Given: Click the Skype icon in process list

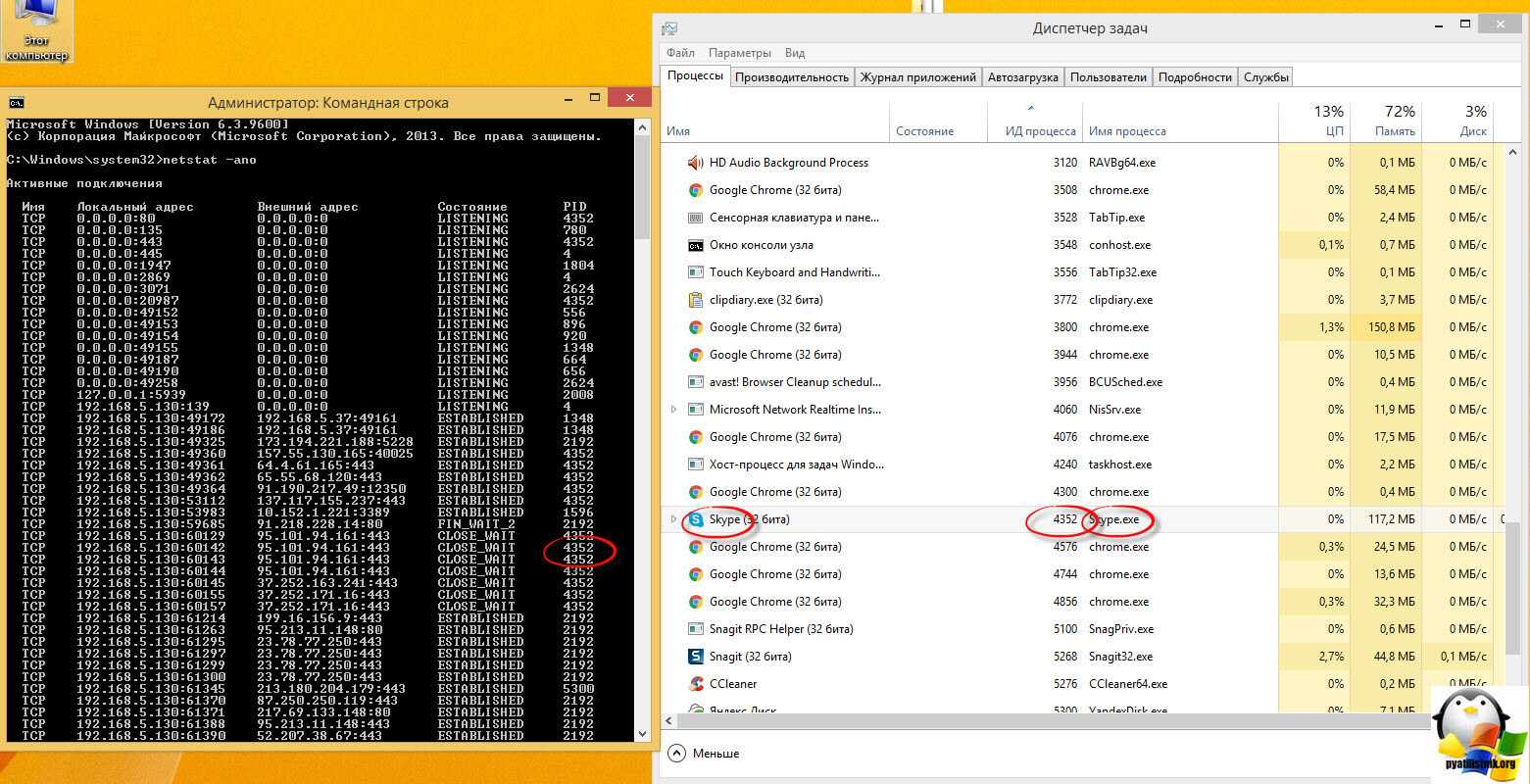Looking at the screenshot, I should tap(696, 519).
